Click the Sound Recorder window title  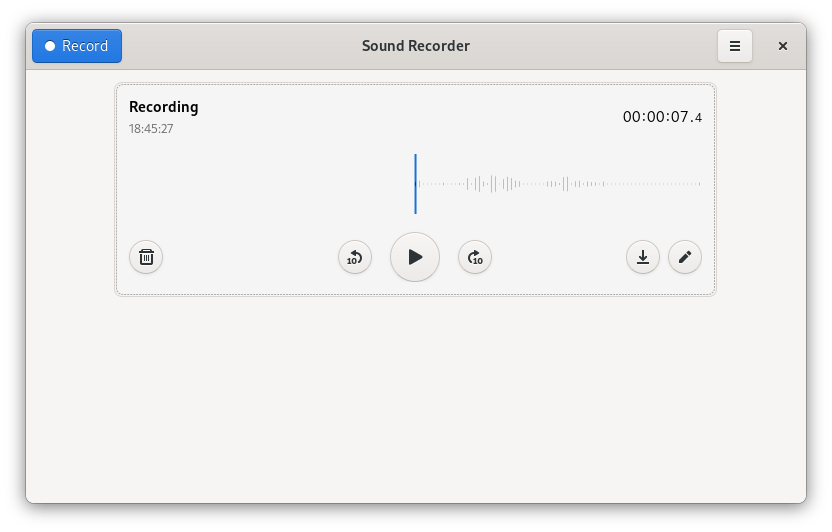415,46
